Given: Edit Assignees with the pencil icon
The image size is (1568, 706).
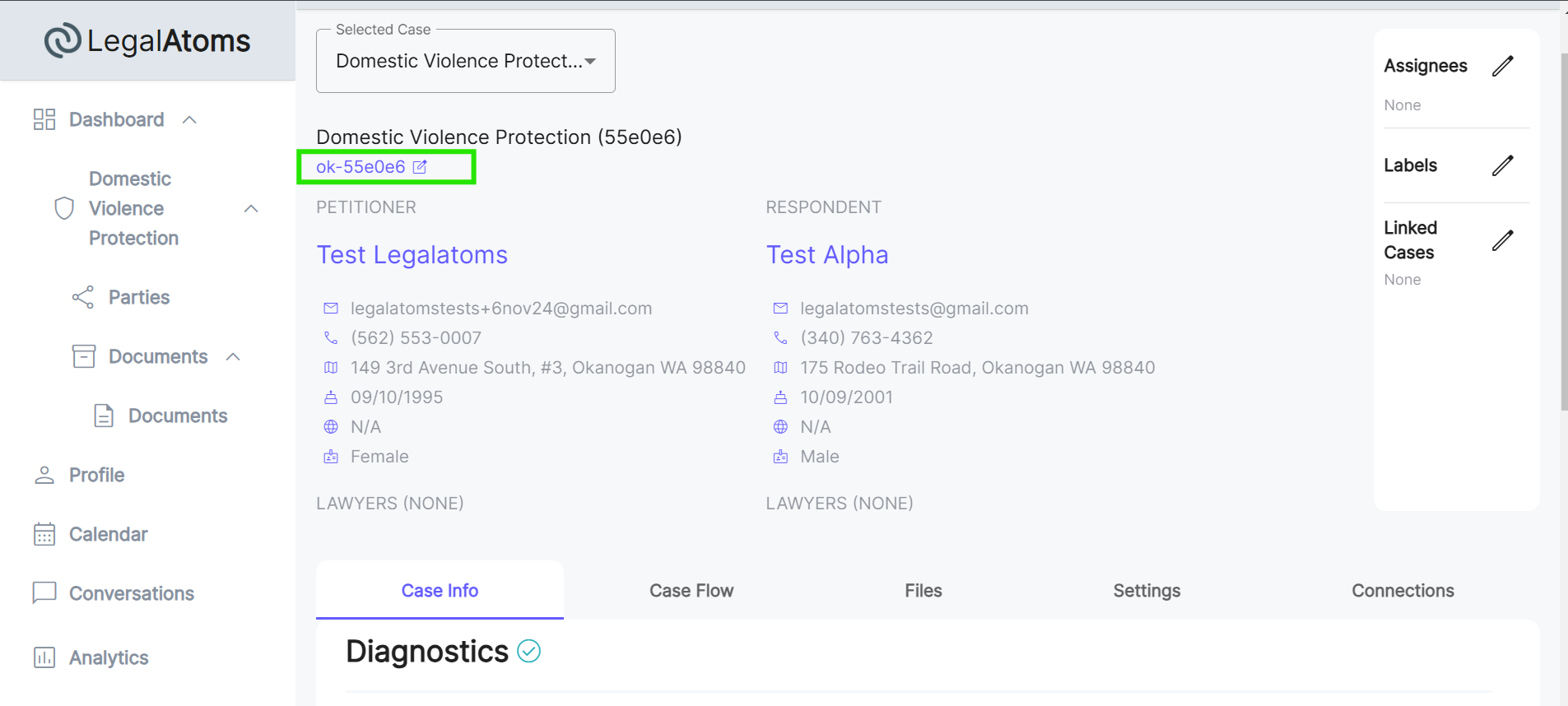Looking at the screenshot, I should pos(1502,66).
